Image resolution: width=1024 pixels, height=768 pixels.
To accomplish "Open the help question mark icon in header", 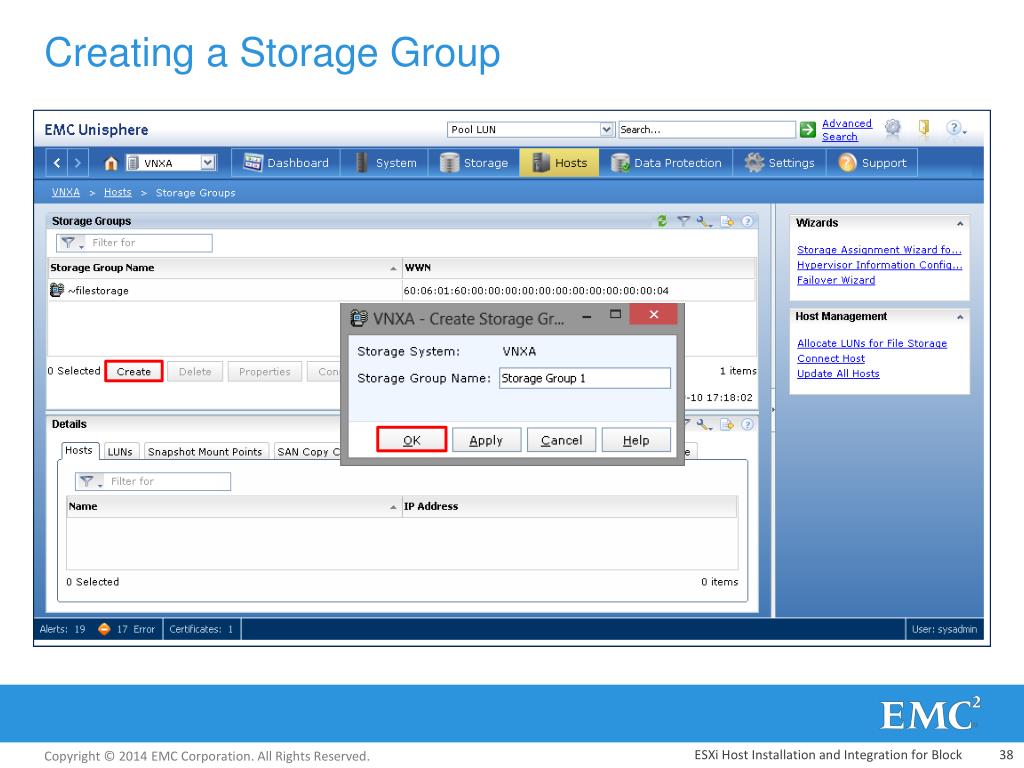I will (x=953, y=128).
